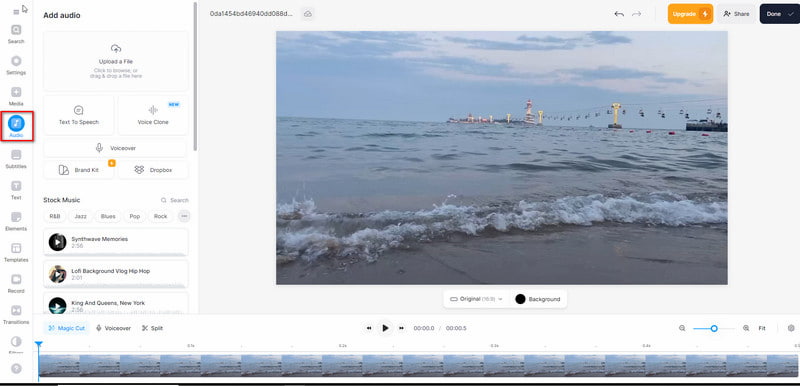Open Voice Clone option

point(153,115)
